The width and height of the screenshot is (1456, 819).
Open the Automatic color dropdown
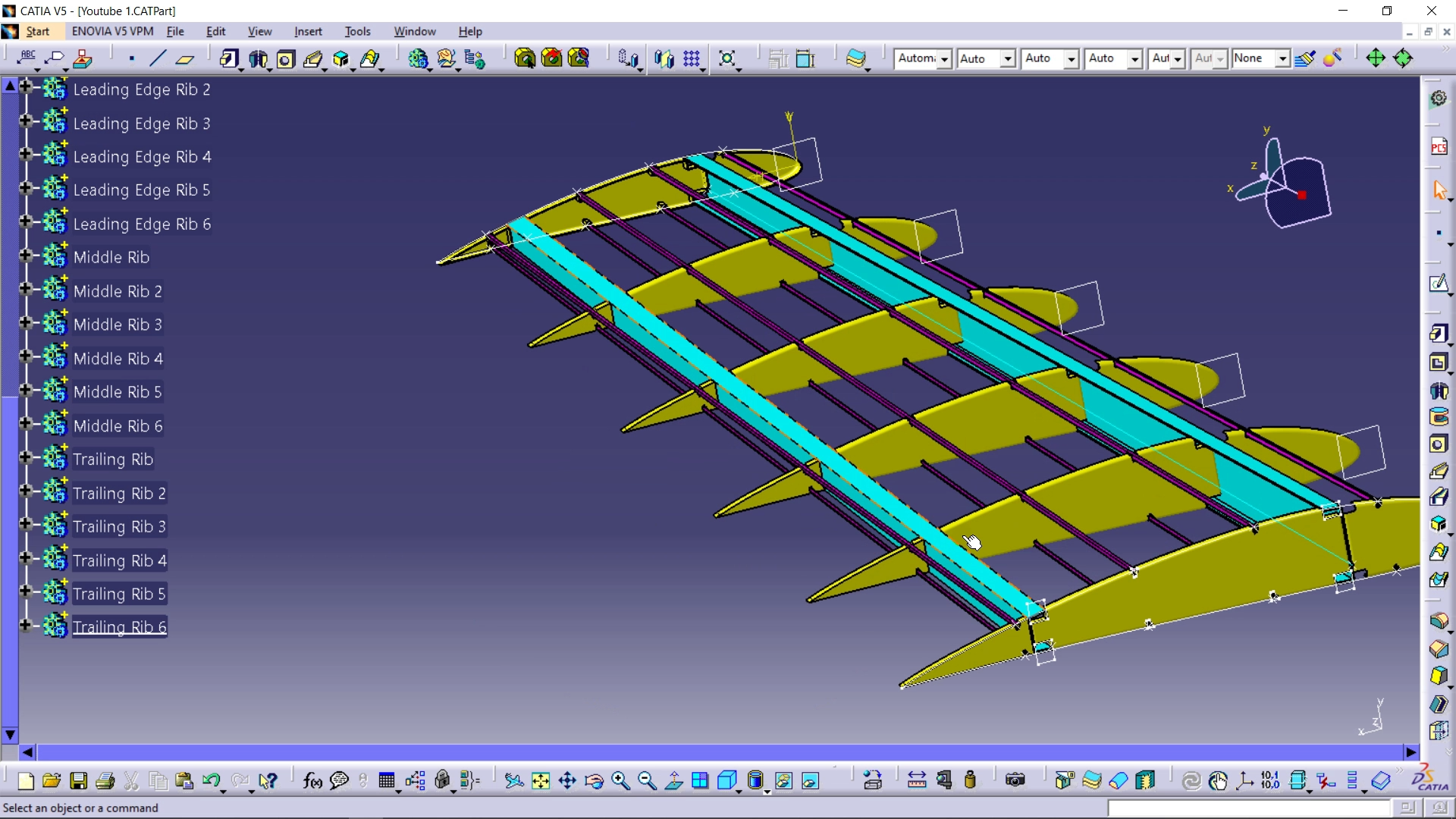944,58
